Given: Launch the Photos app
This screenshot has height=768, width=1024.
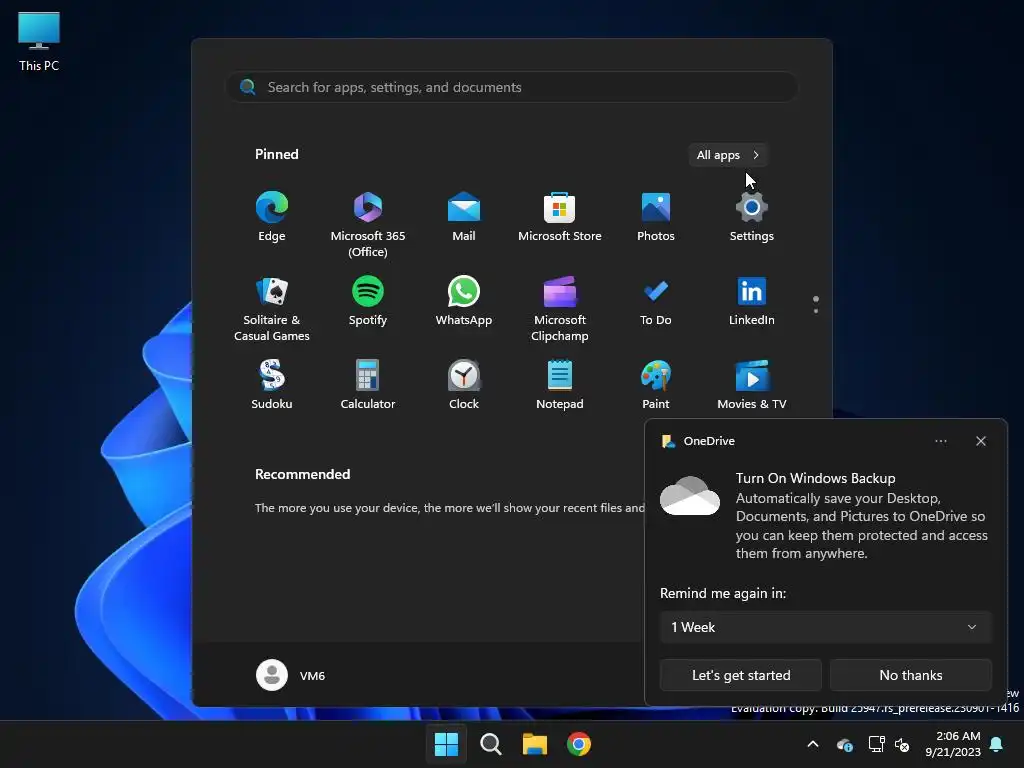Looking at the screenshot, I should point(656,217).
